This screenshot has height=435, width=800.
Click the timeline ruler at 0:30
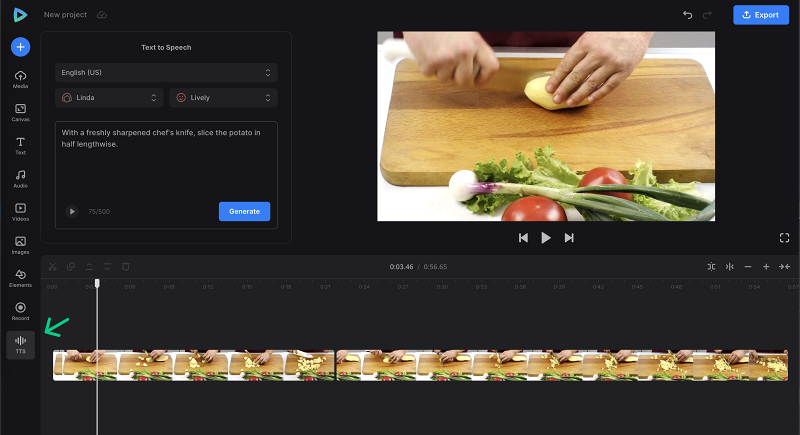(x=442, y=287)
